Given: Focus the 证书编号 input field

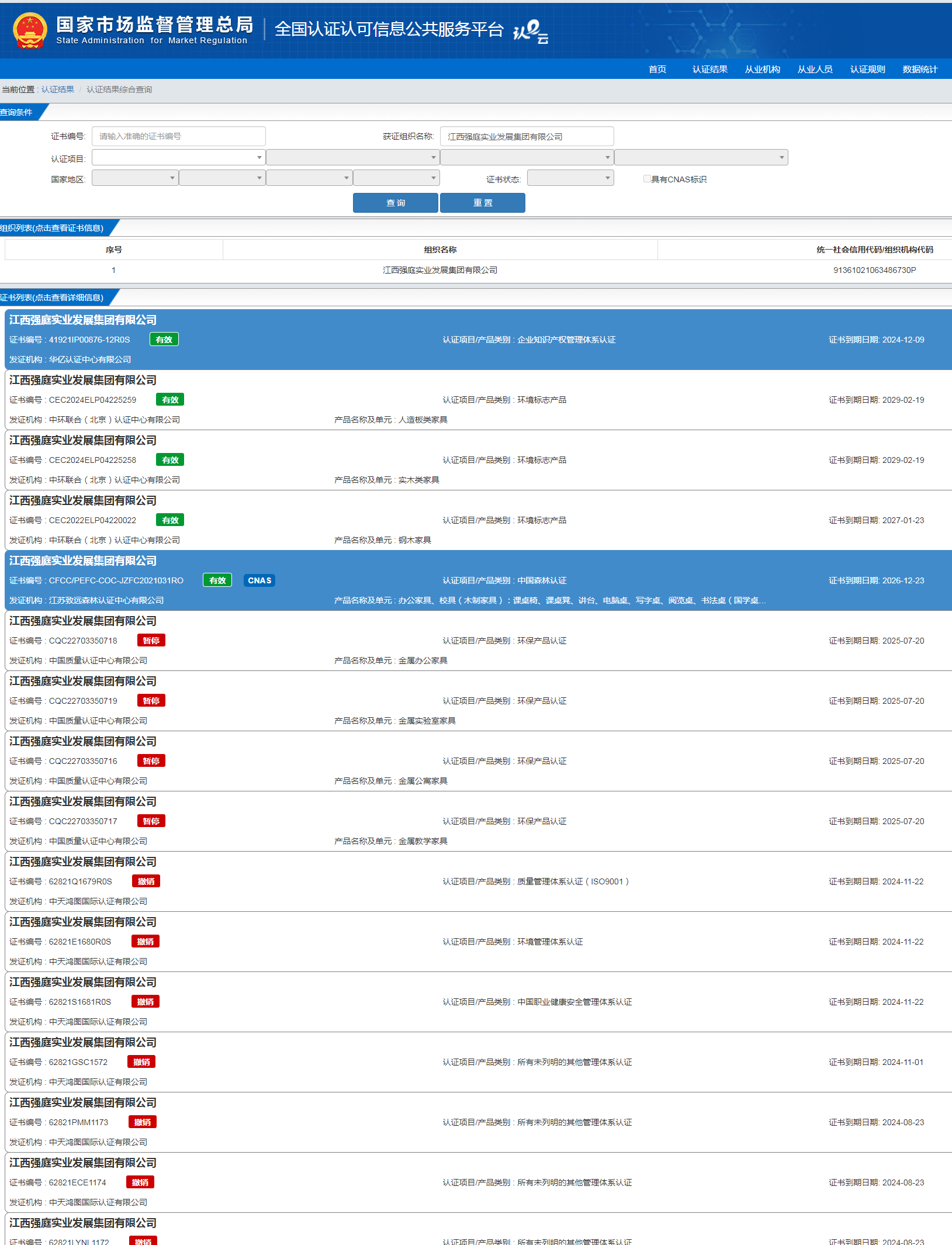Looking at the screenshot, I should 178,136.
